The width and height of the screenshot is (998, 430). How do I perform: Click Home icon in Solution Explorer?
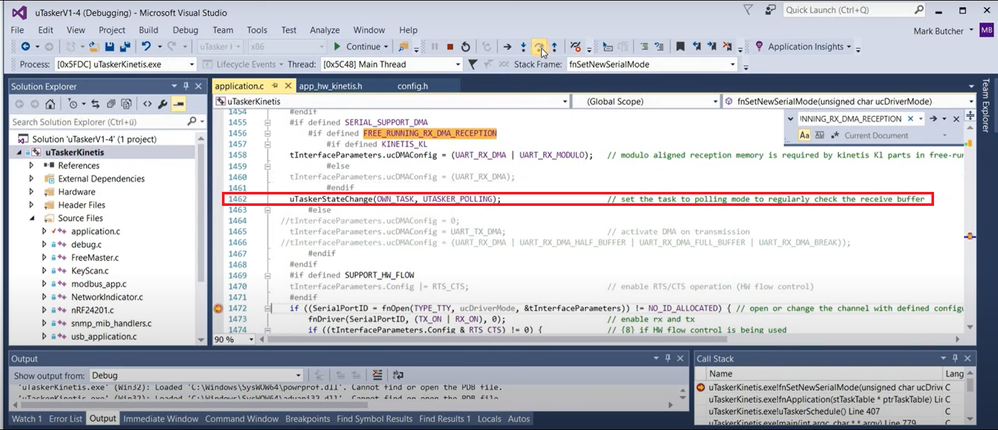tap(50, 104)
